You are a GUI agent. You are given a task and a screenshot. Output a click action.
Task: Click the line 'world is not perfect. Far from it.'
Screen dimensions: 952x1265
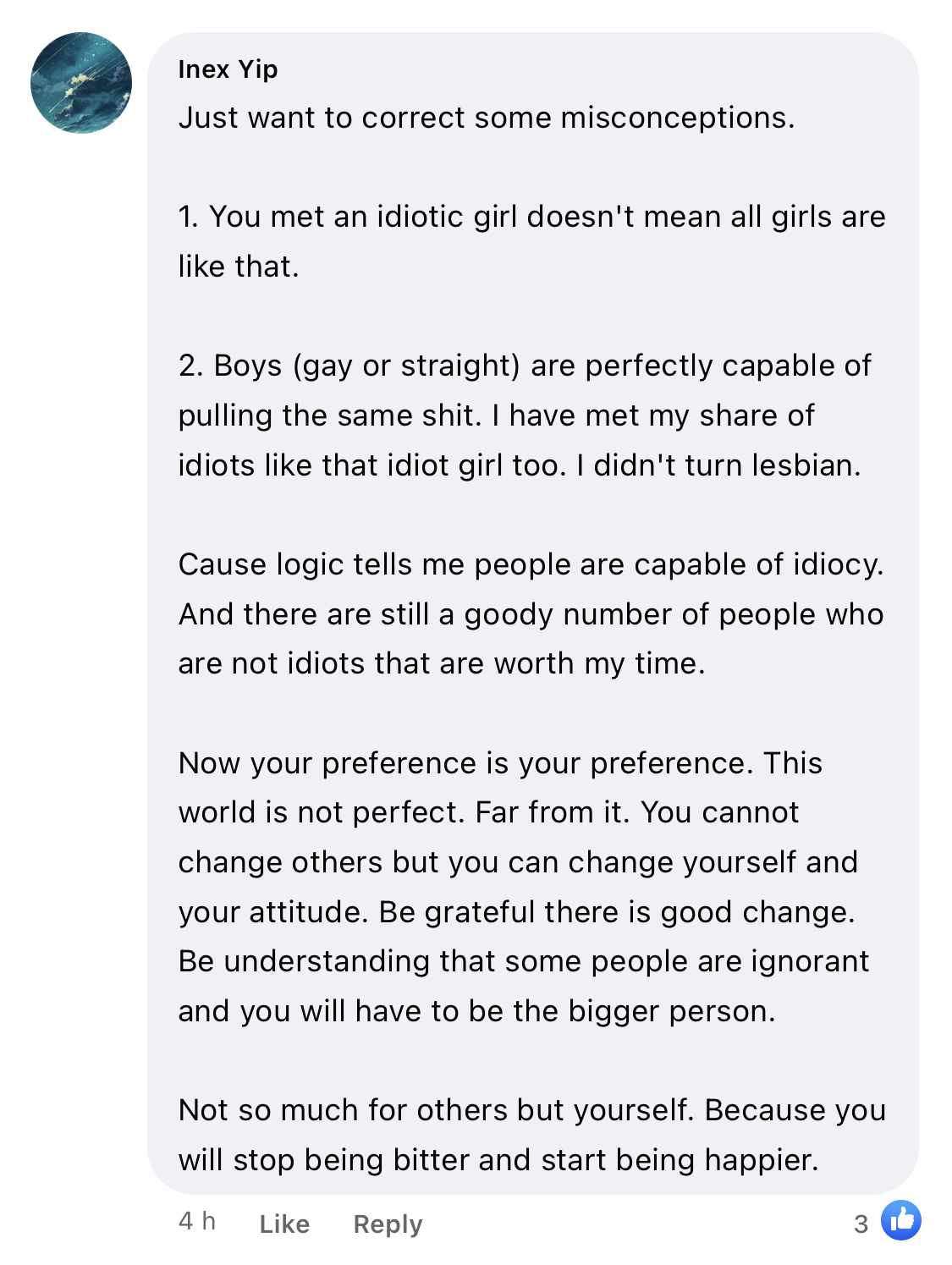[x=488, y=812]
